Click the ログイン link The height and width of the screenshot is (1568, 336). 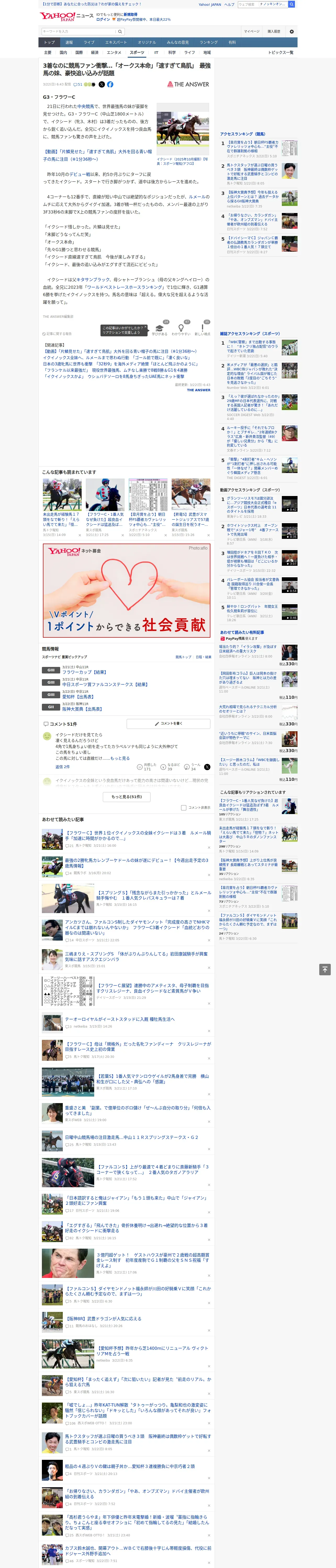(x=103, y=20)
